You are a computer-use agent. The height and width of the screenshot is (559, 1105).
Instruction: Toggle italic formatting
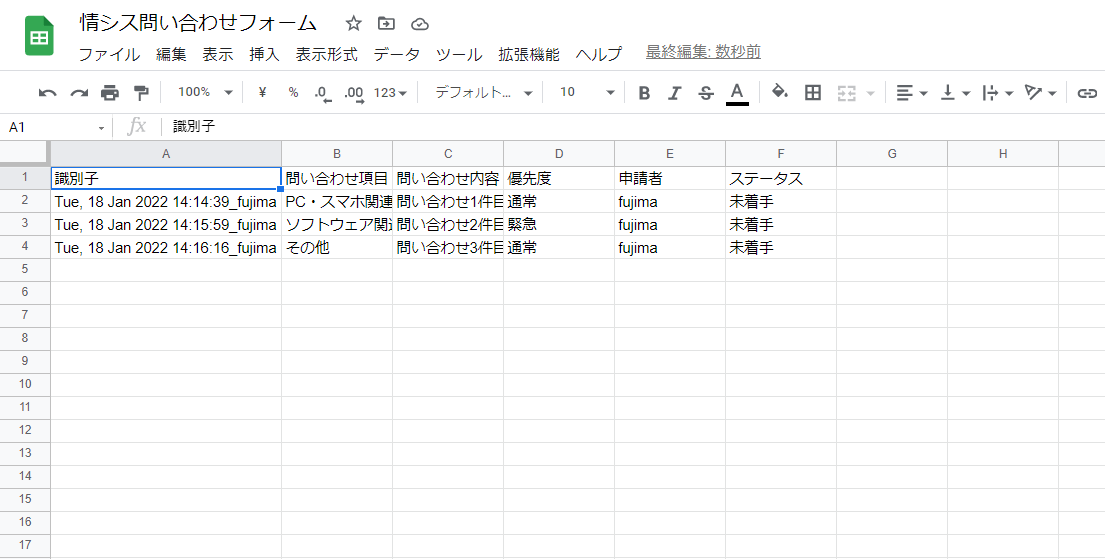click(x=674, y=92)
